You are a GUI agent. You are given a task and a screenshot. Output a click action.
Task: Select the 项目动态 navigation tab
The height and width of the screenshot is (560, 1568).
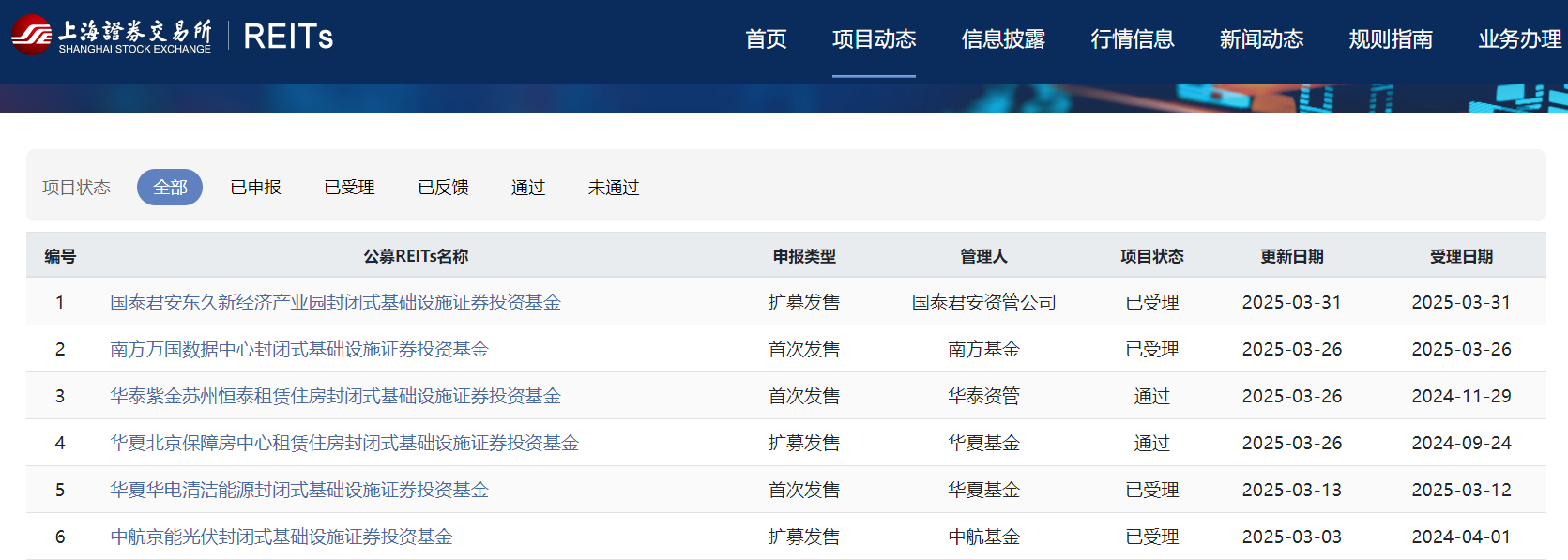coord(874,38)
